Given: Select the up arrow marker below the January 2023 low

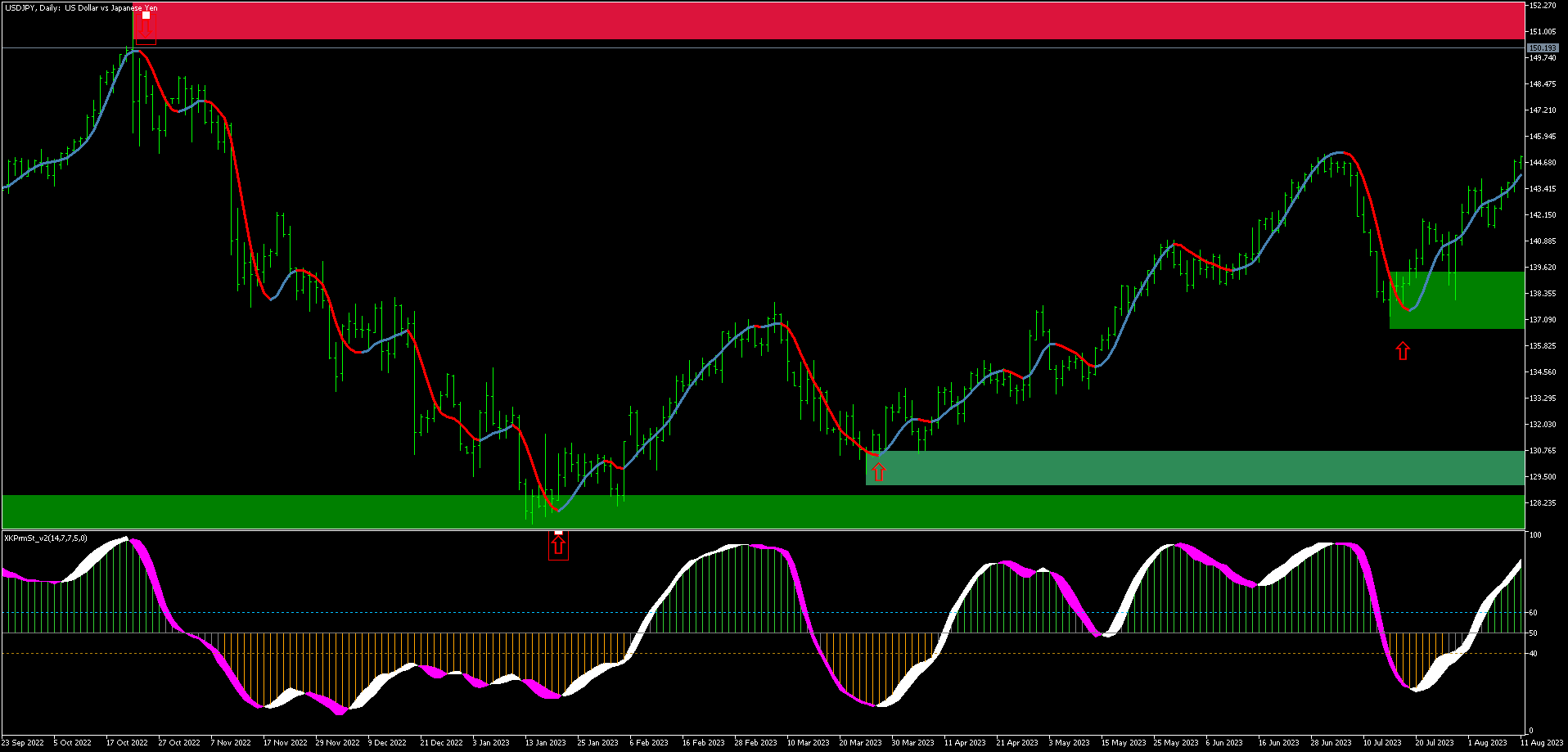Looking at the screenshot, I should point(557,547).
